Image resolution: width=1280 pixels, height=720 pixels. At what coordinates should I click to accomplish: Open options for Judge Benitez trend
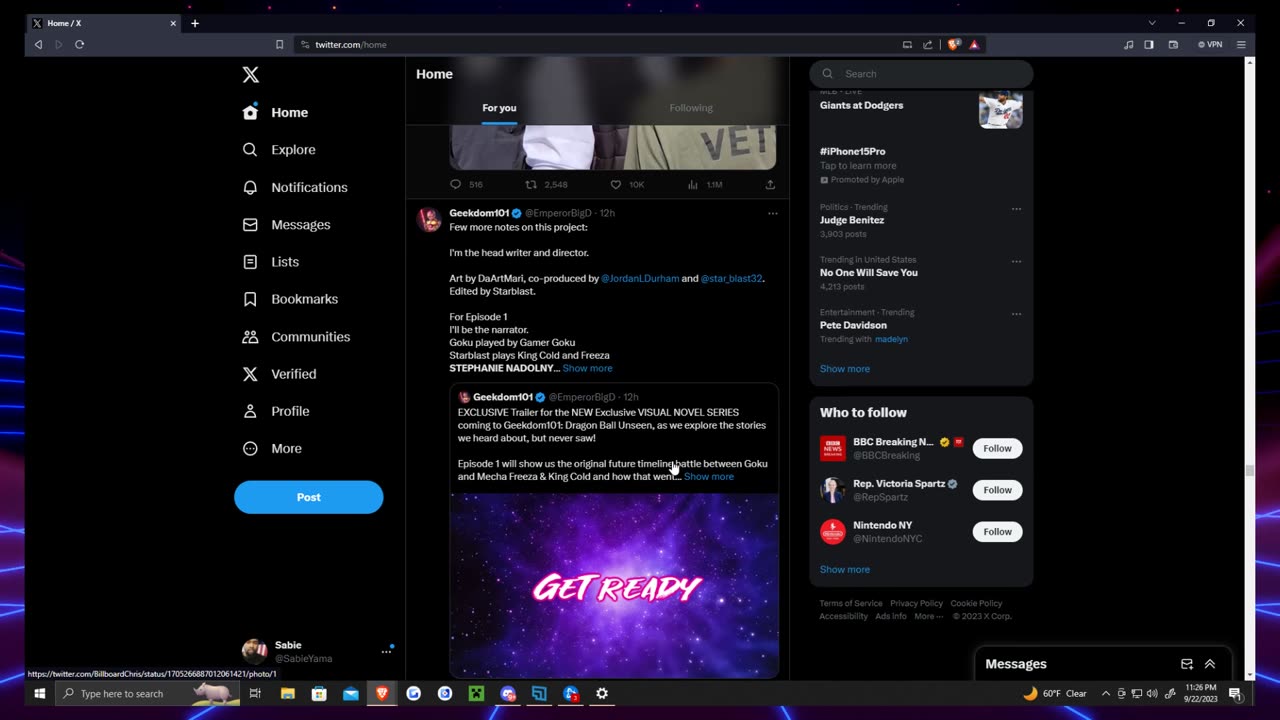[x=1016, y=209]
